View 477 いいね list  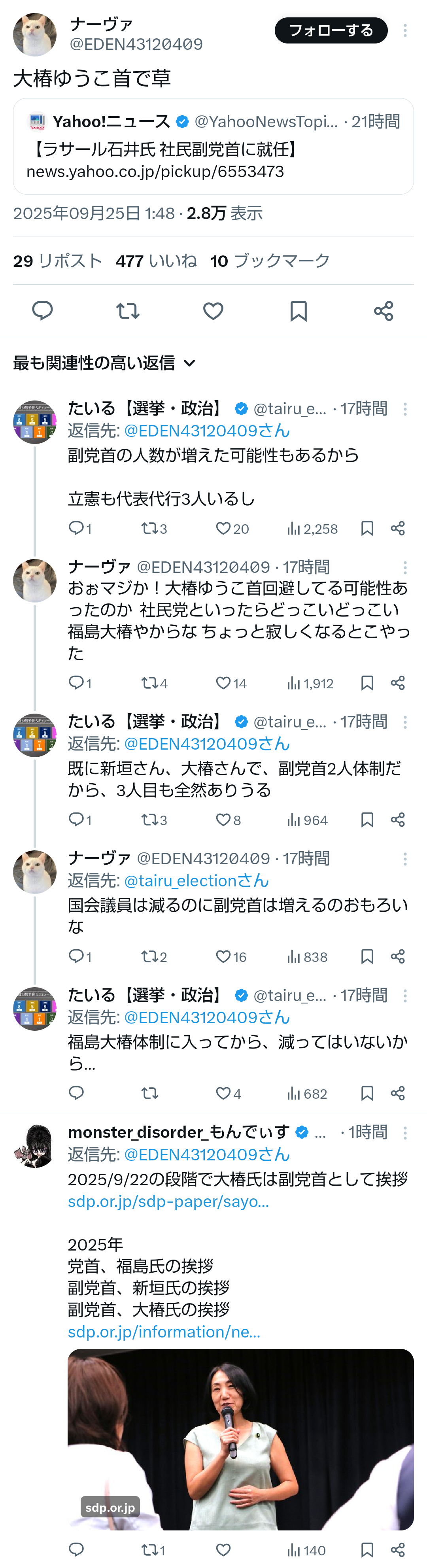pyautogui.click(x=156, y=261)
